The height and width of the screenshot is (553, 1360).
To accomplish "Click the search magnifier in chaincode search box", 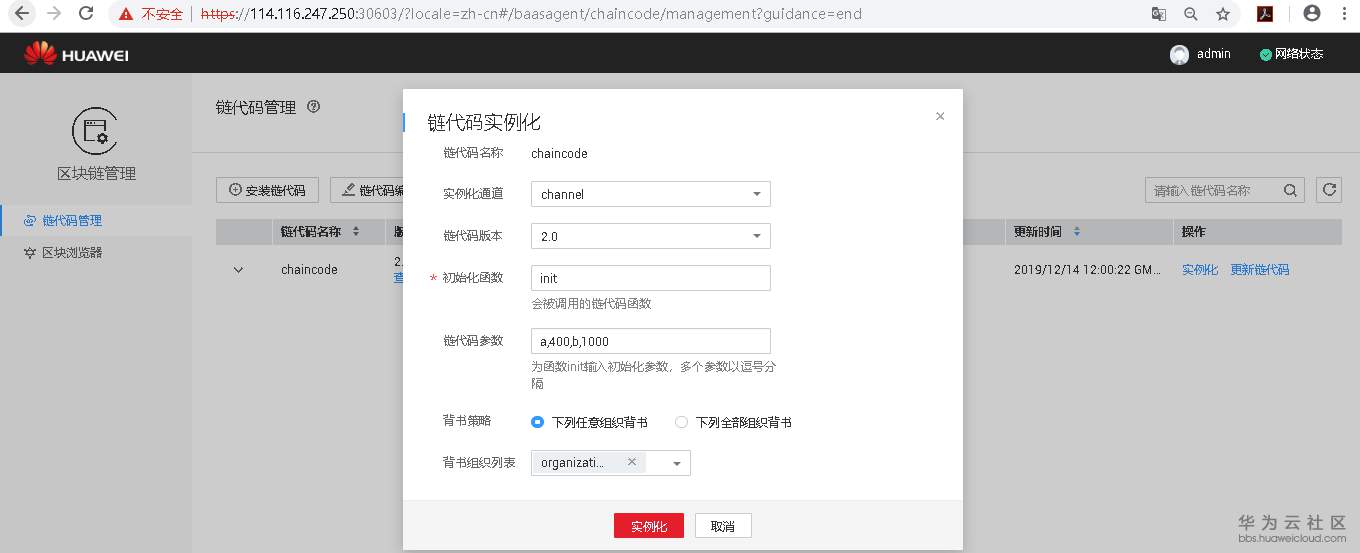I will pos(1291,190).
